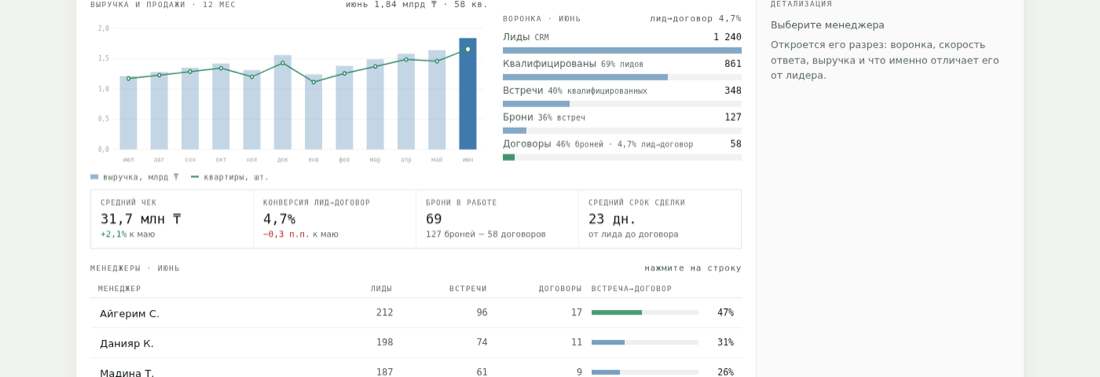Click the 58 contracts count in funnel
The image size is (1100, 377).
pyautogui.click(x=735, y=144)
